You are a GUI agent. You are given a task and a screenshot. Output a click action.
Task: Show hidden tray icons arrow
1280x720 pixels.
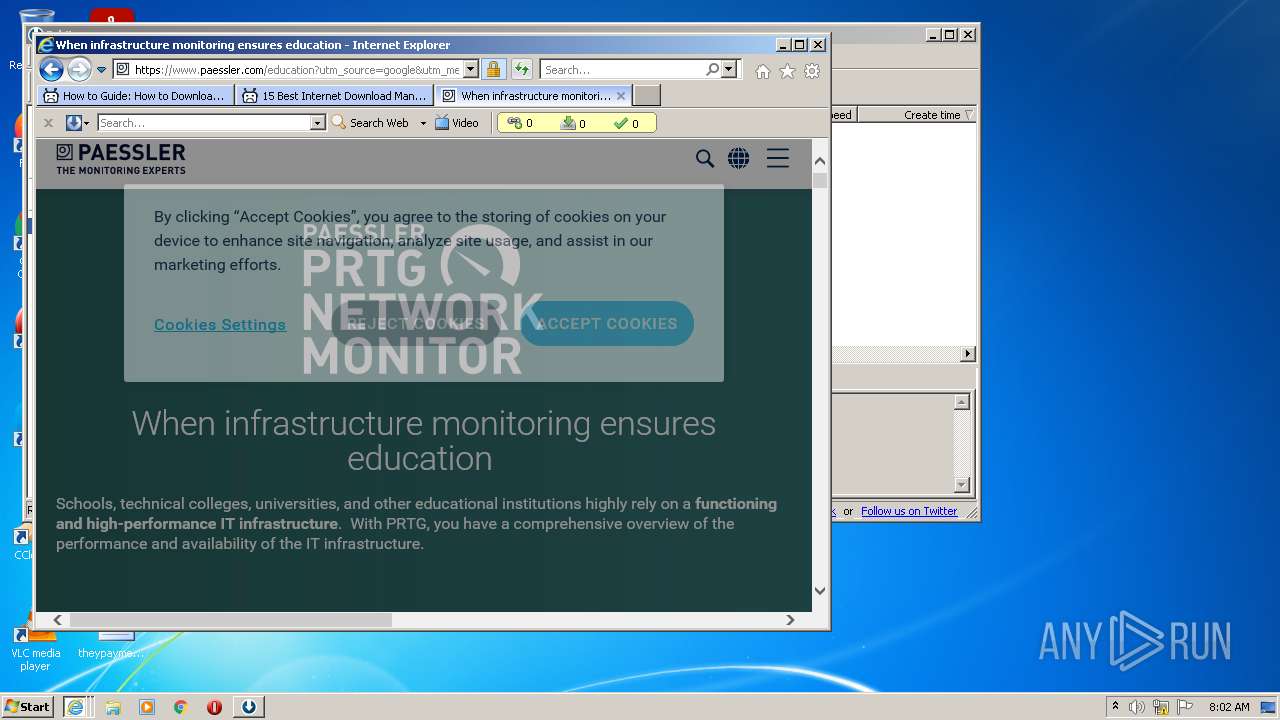click(x=1115, y=707)
